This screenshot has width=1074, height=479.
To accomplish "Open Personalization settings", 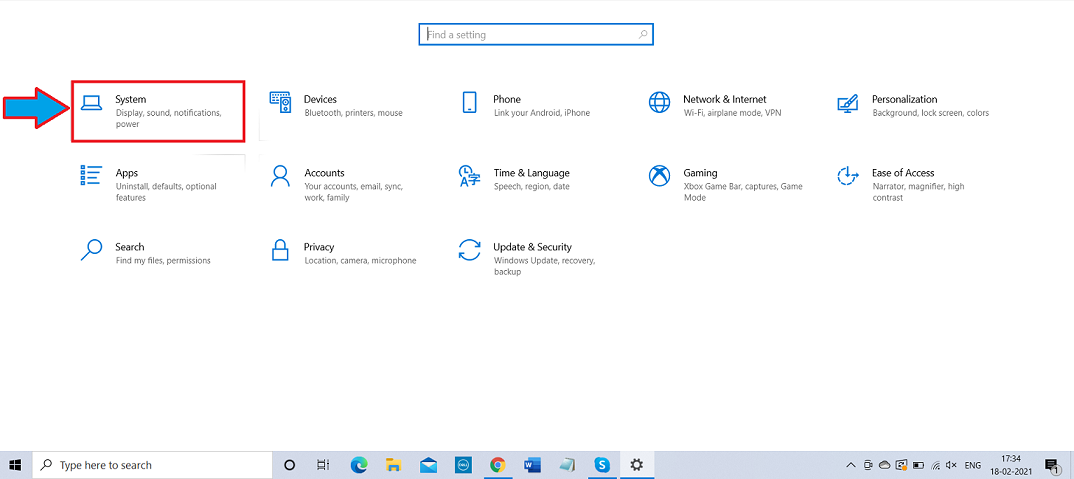I will [904, 100].
